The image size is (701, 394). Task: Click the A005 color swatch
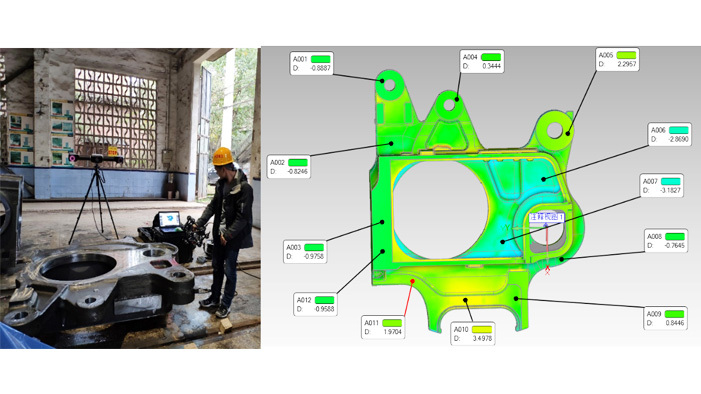point(626,55)
